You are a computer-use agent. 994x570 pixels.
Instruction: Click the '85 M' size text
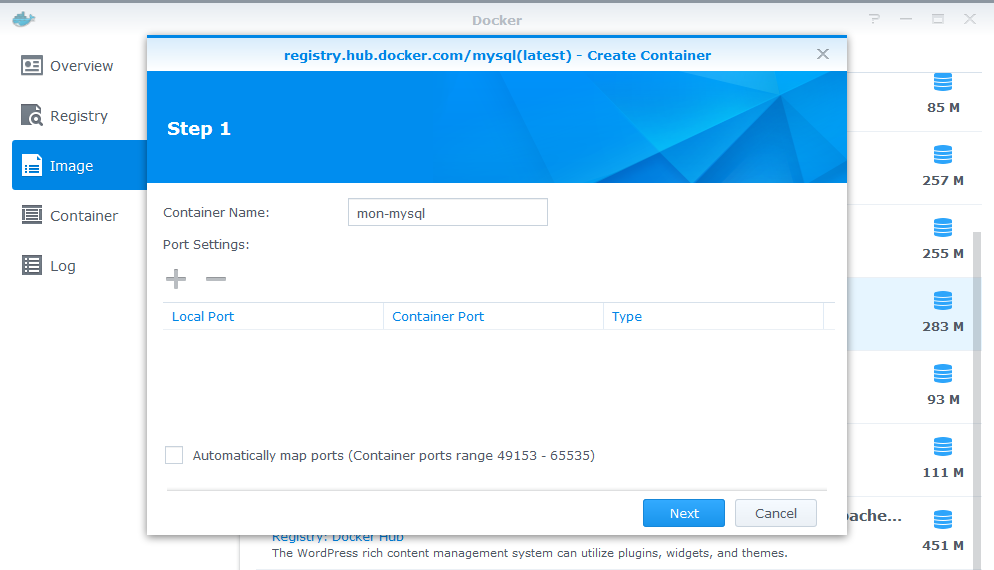[943, 108]
